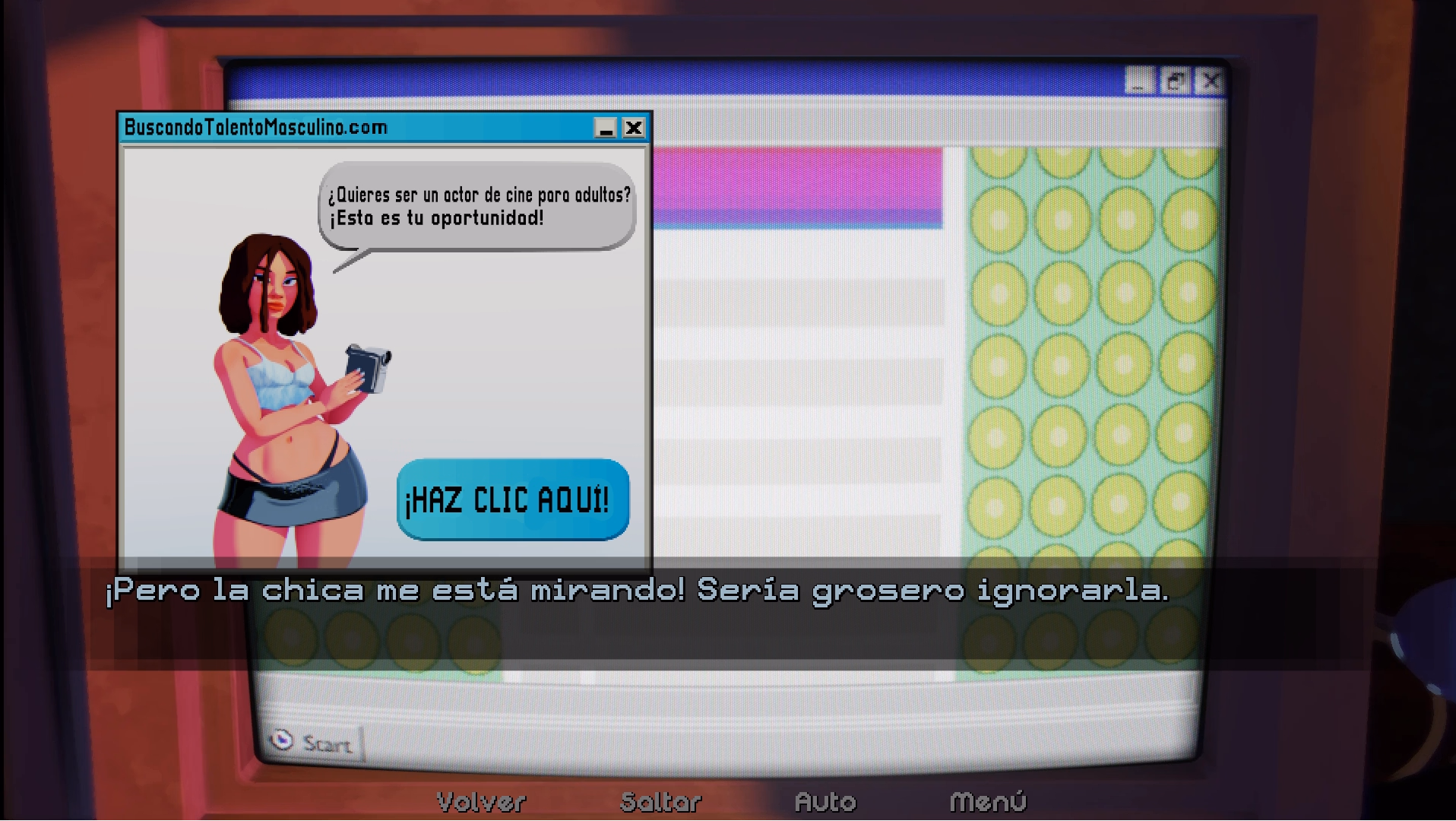The height and width of the screenshot is (821, 1456).
Task: Toggle Auto dialogue mode
Action: coord(825,801)
